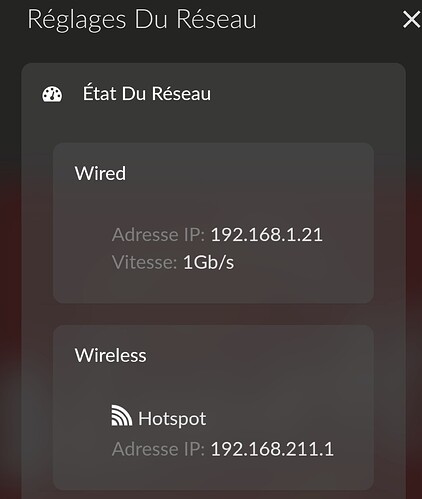Click the Hotspot Wi-Fi signal icon
The width and height of the screenshot is (422, 499).
(x=121, y=415)
